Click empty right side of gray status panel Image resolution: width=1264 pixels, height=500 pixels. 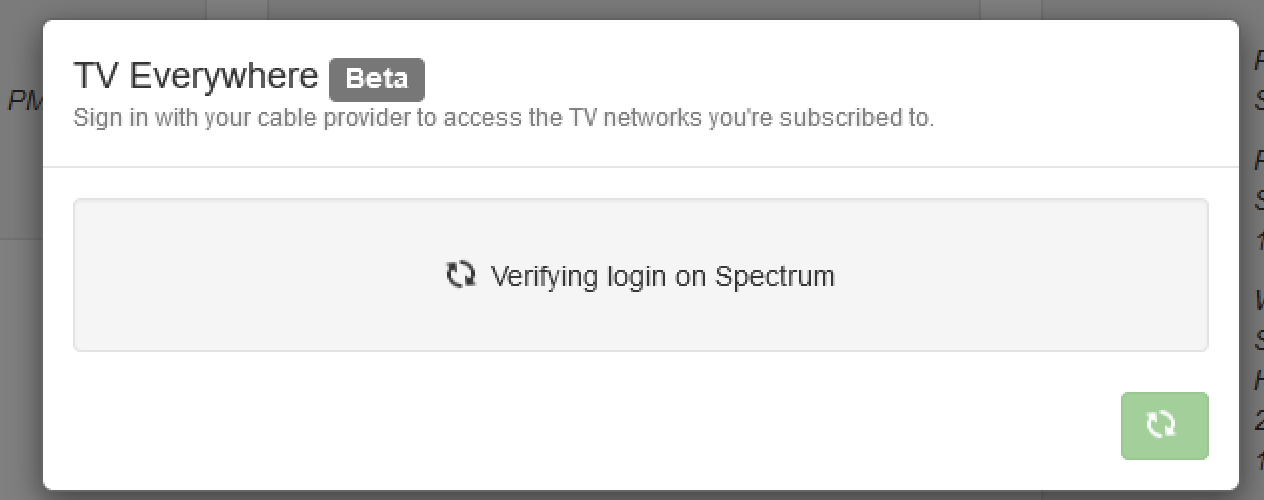1050,276
